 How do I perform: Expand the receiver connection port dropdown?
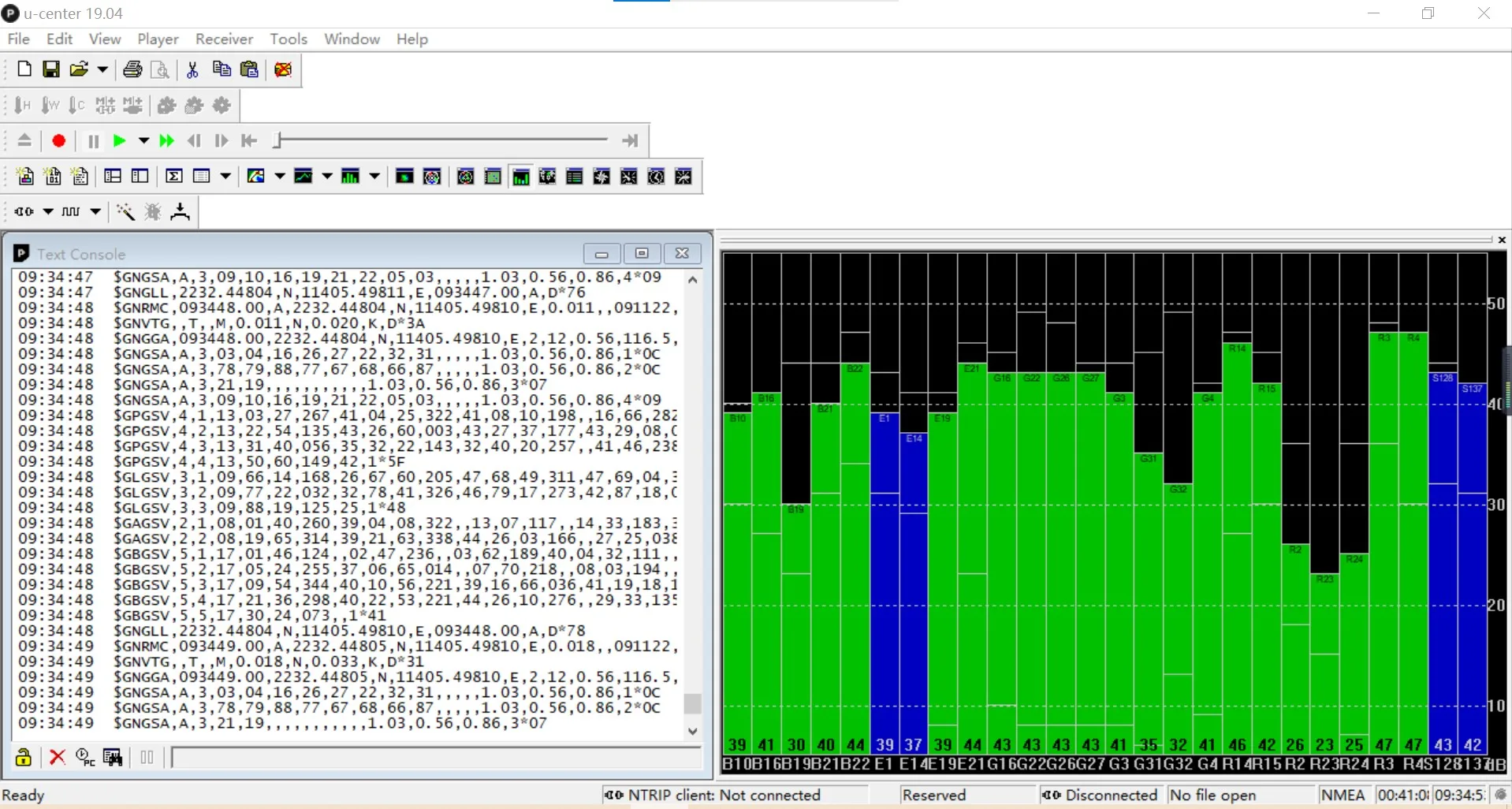[x=48, y=211]
